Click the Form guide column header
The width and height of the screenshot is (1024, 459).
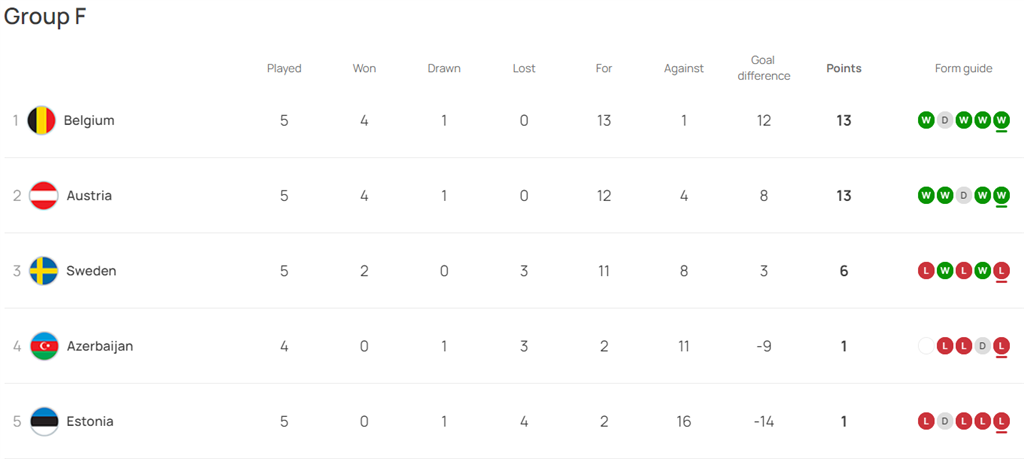pos(963,69)
